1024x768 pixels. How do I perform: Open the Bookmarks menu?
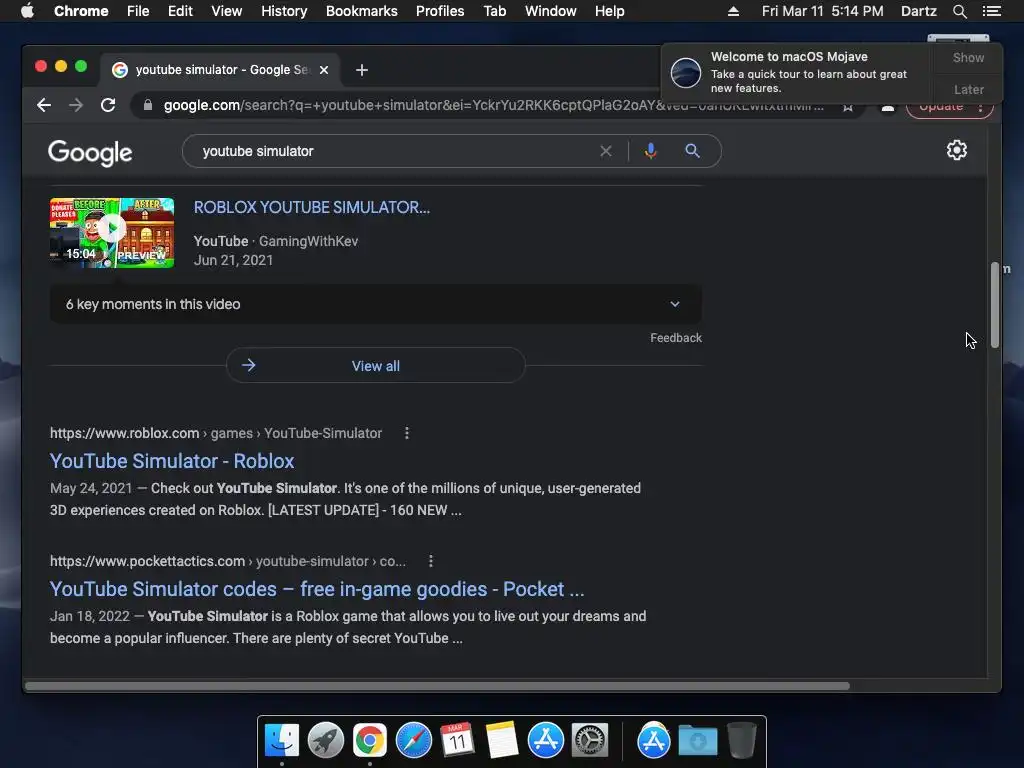(x=362, y=11)
